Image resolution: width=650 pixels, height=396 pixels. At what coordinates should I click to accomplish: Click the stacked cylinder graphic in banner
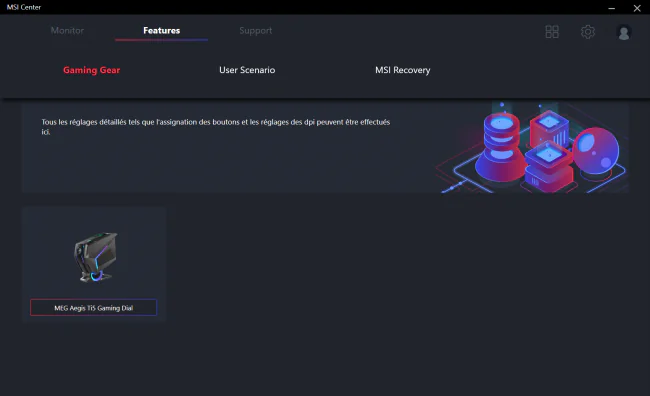coord(498,146)
